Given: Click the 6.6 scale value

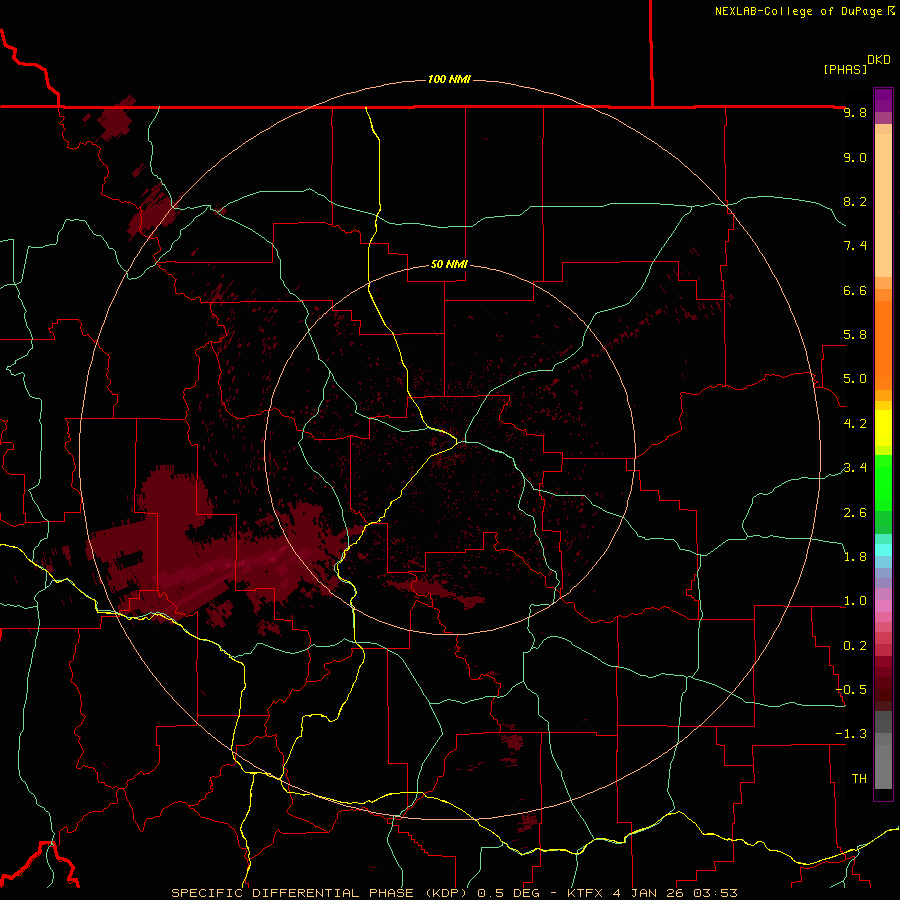Looking at the screenshot, I should pos(855,290).
